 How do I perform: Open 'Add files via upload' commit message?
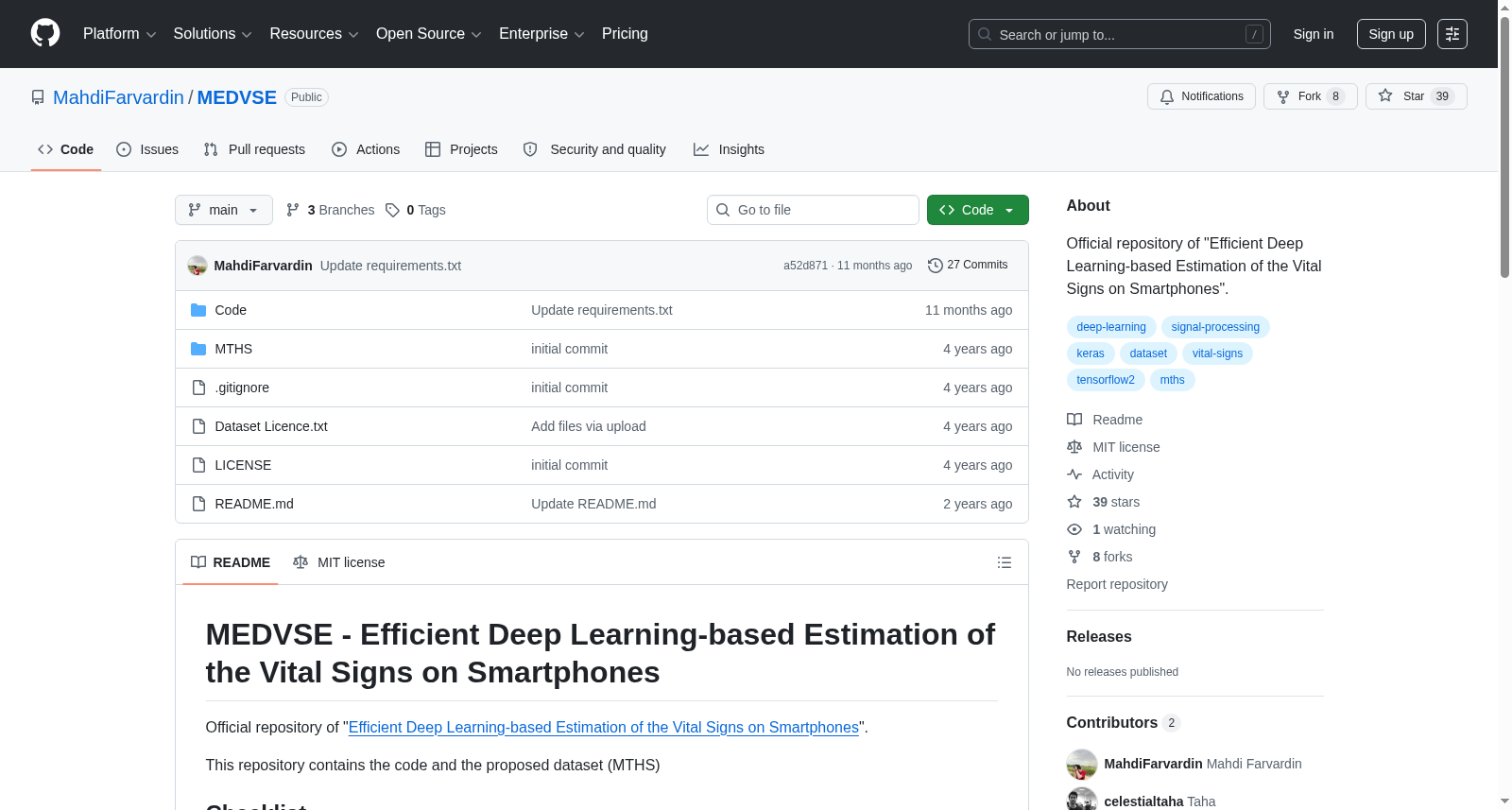coord(589,426)
